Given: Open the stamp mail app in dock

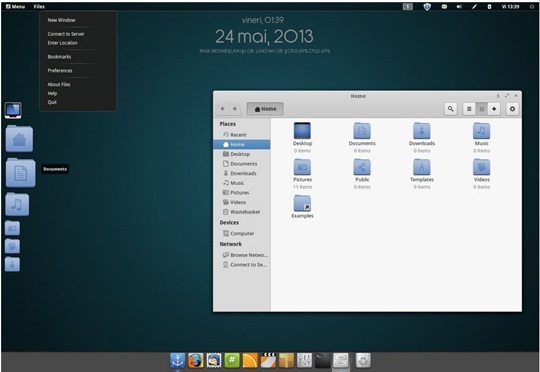Looking at the screenshot, I should pos(214,361).
